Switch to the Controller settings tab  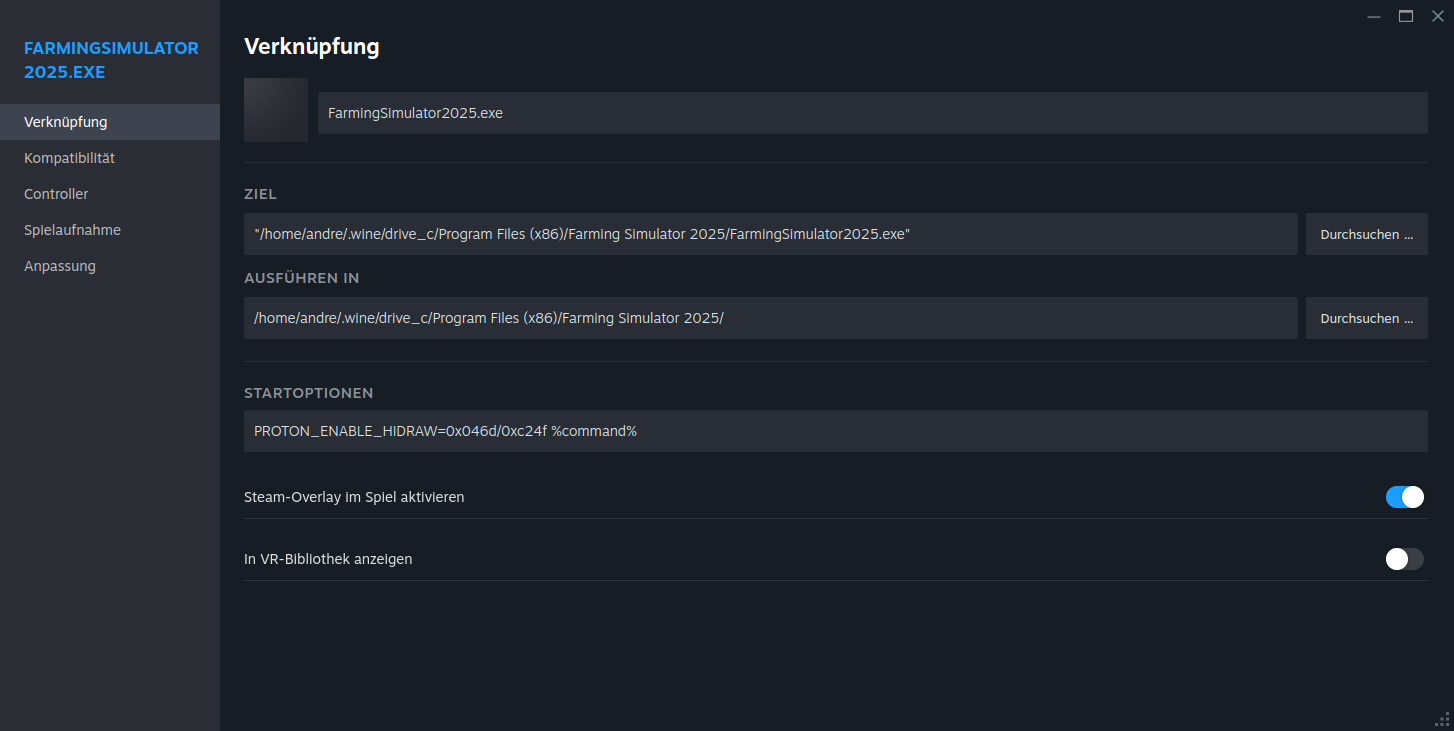click(56, 194)
